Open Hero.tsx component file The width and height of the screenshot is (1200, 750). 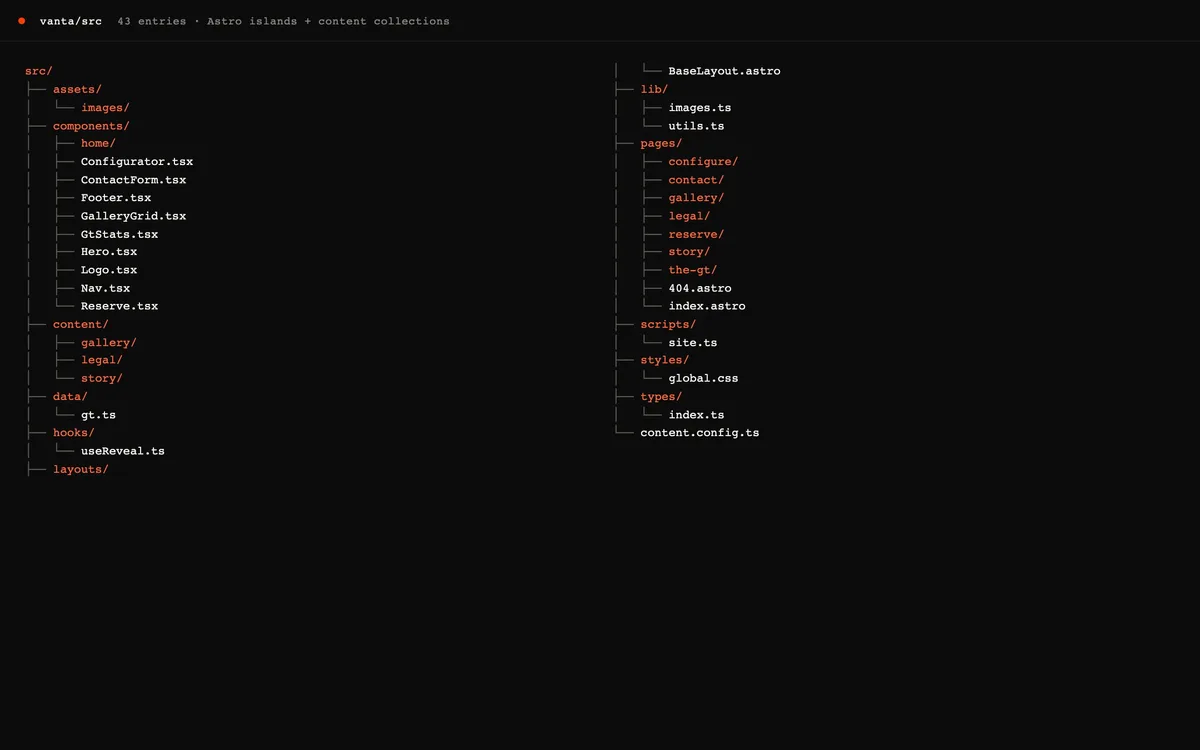click(109, 252)
